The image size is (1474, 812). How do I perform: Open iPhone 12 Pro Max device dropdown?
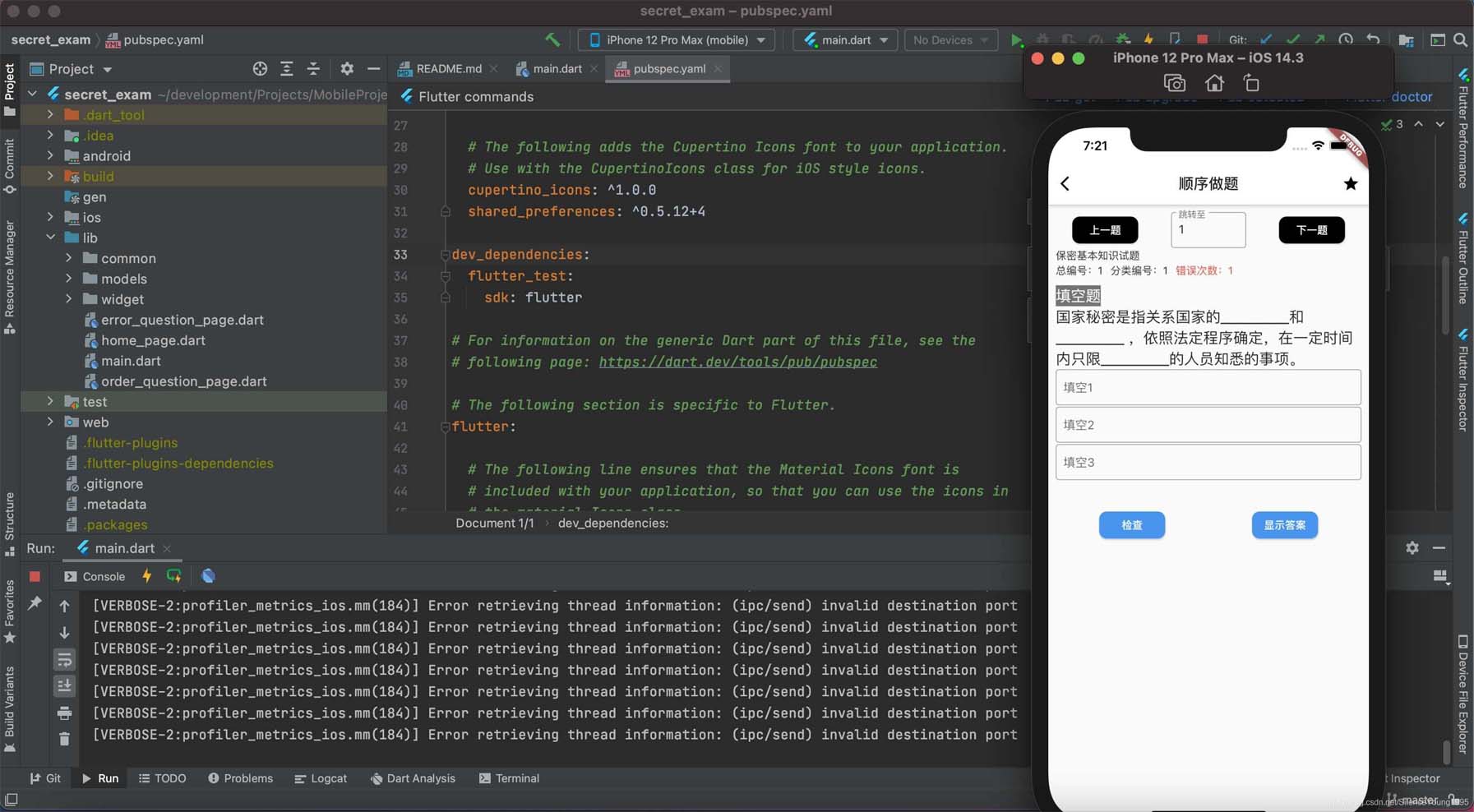(x=676, y=39)
